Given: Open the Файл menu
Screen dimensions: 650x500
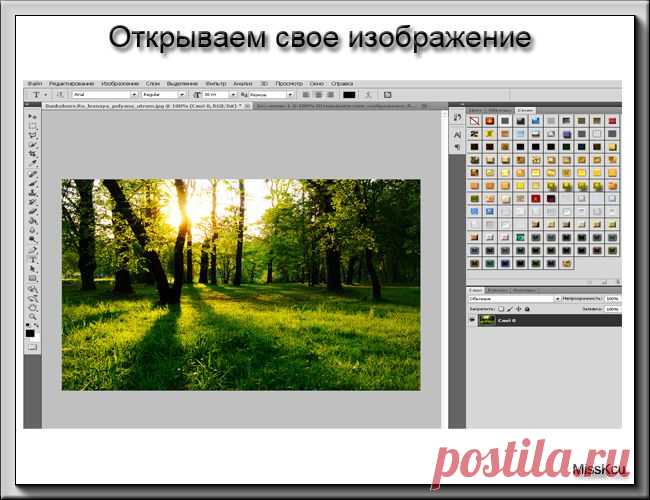Looking at the screenshot, I should (35, 83).
